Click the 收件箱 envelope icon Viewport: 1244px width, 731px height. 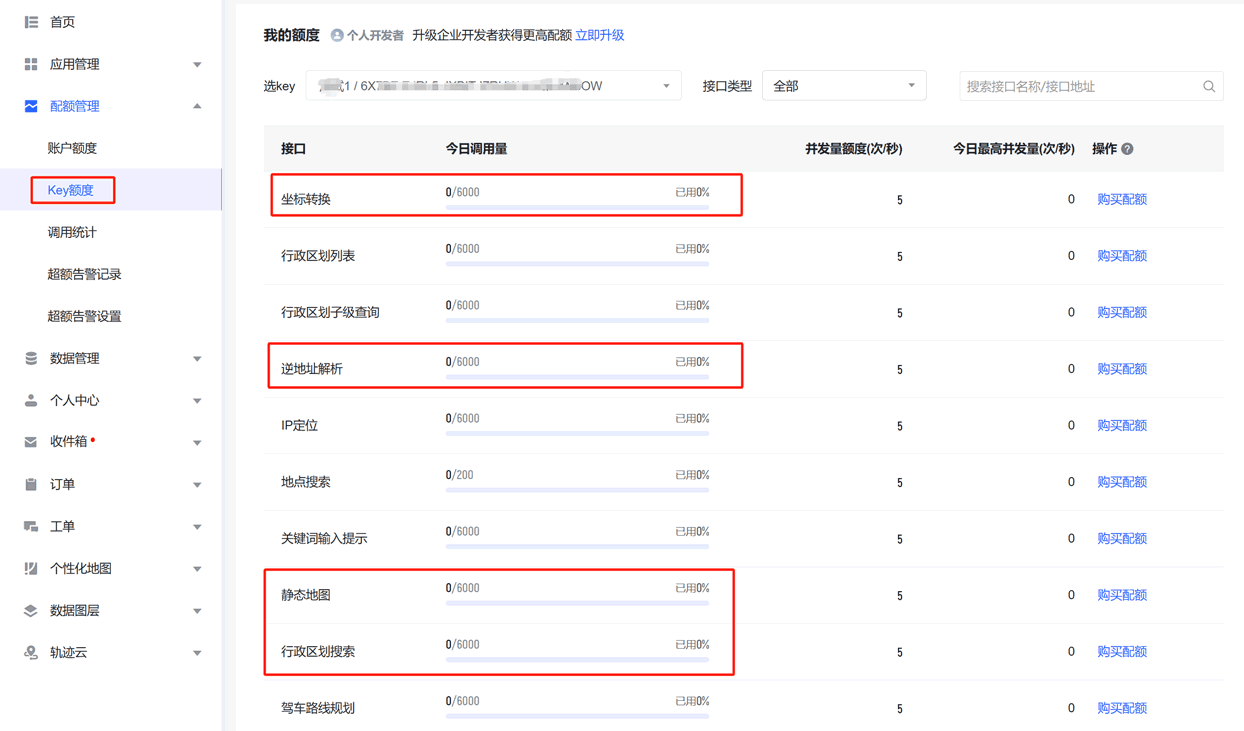(31, 442)
